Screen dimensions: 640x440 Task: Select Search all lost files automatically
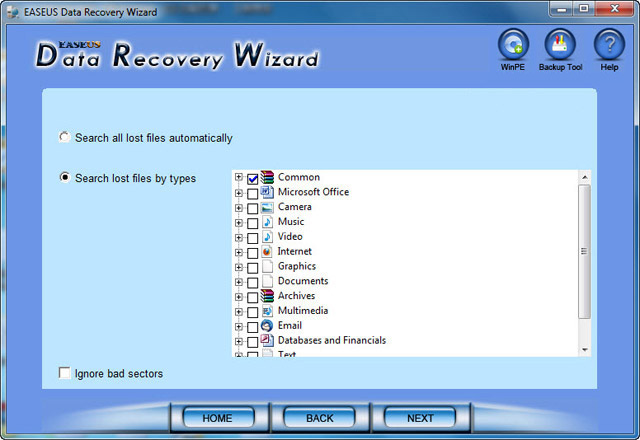tap(66, 138)
